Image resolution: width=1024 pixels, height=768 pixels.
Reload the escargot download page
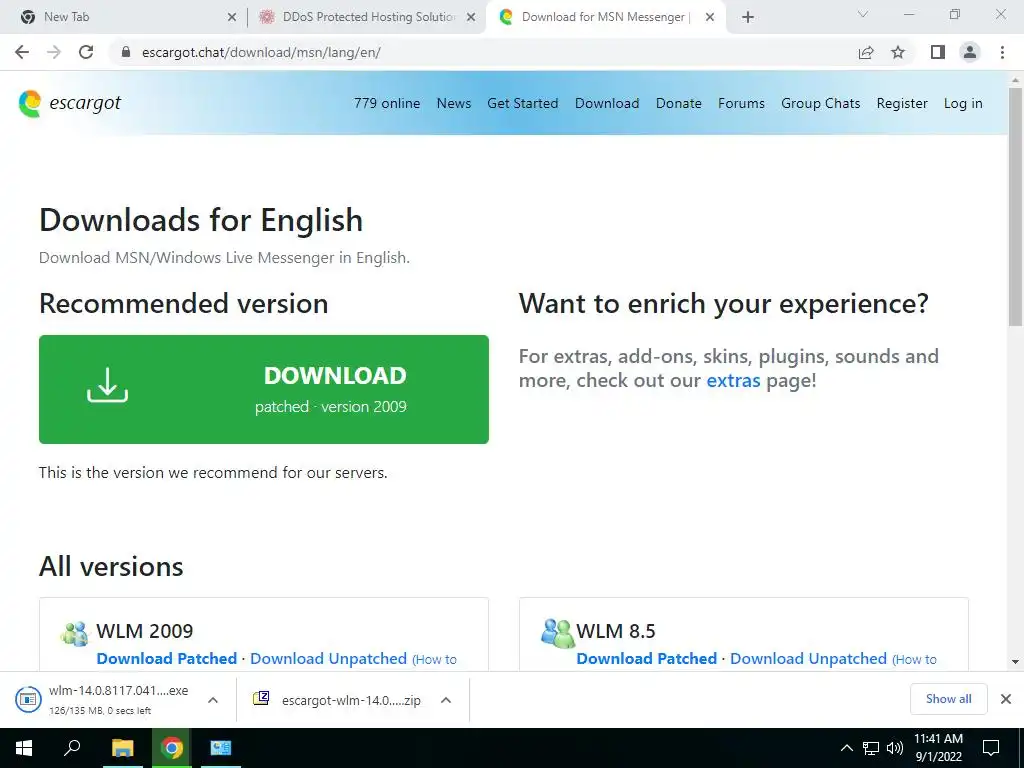86,52
